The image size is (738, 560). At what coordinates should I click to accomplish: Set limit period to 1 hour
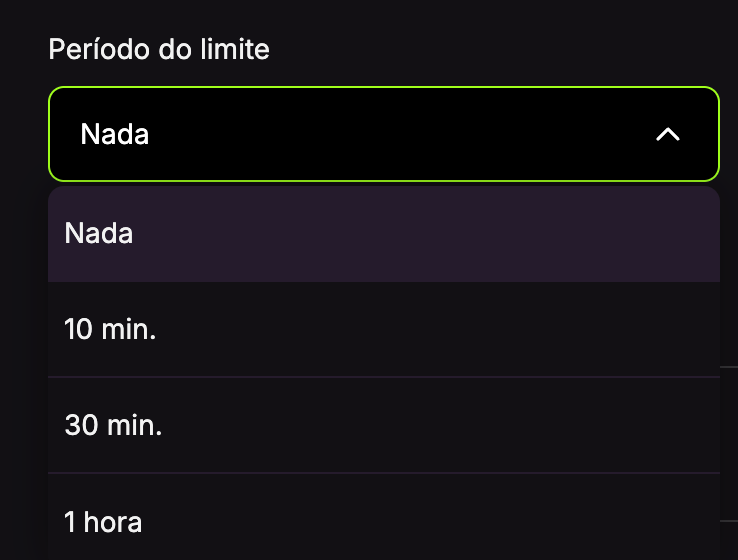click(383, 521)
